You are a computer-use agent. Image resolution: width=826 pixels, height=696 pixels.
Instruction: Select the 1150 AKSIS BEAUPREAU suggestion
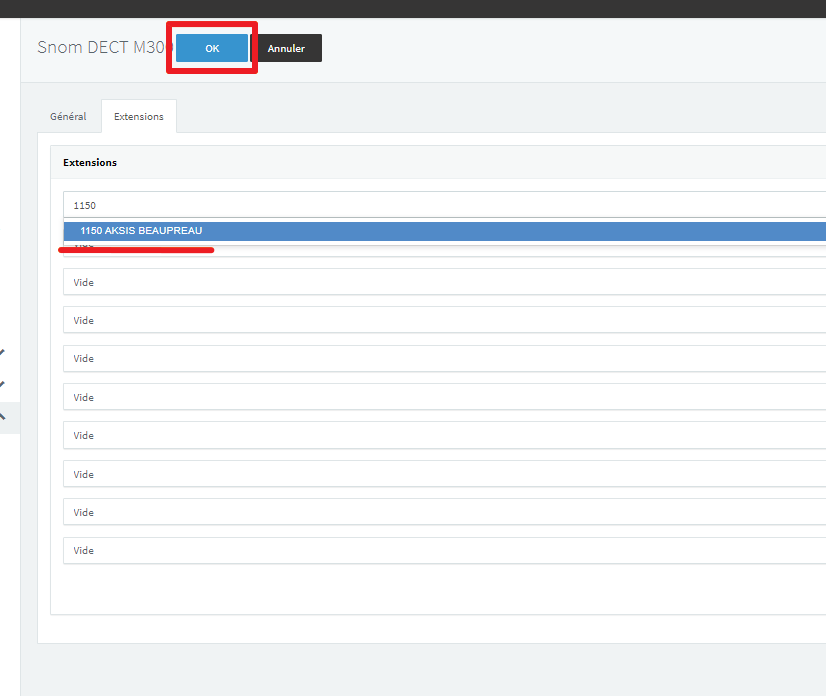(x=445, y=231)
